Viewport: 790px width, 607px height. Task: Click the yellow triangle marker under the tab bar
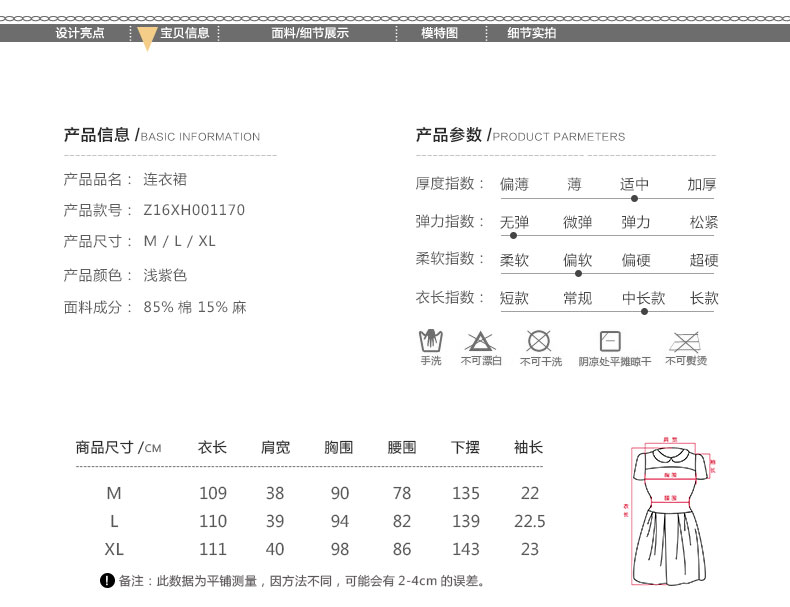tap(147, 40)
